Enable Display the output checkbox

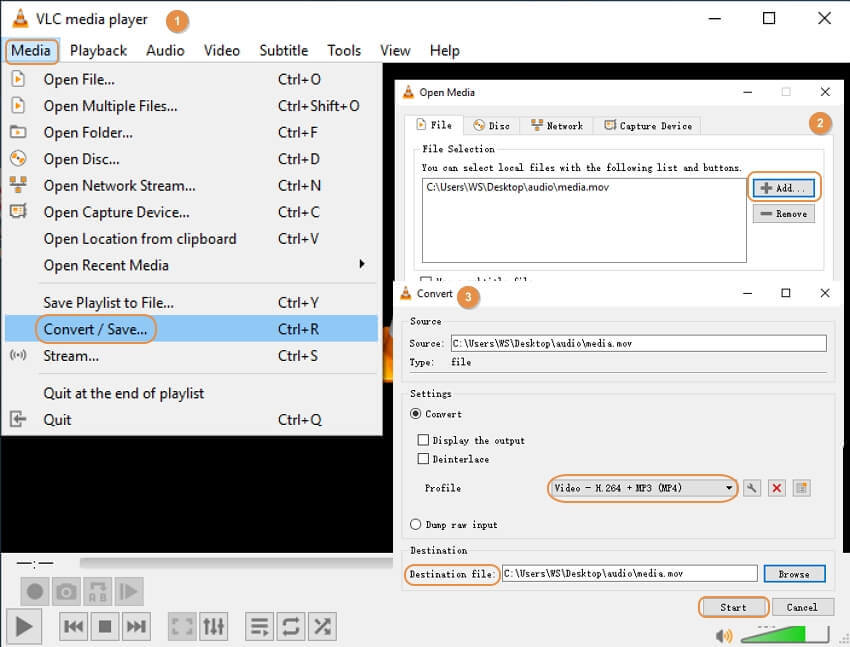pyautogui.click(x=423, y=440)
